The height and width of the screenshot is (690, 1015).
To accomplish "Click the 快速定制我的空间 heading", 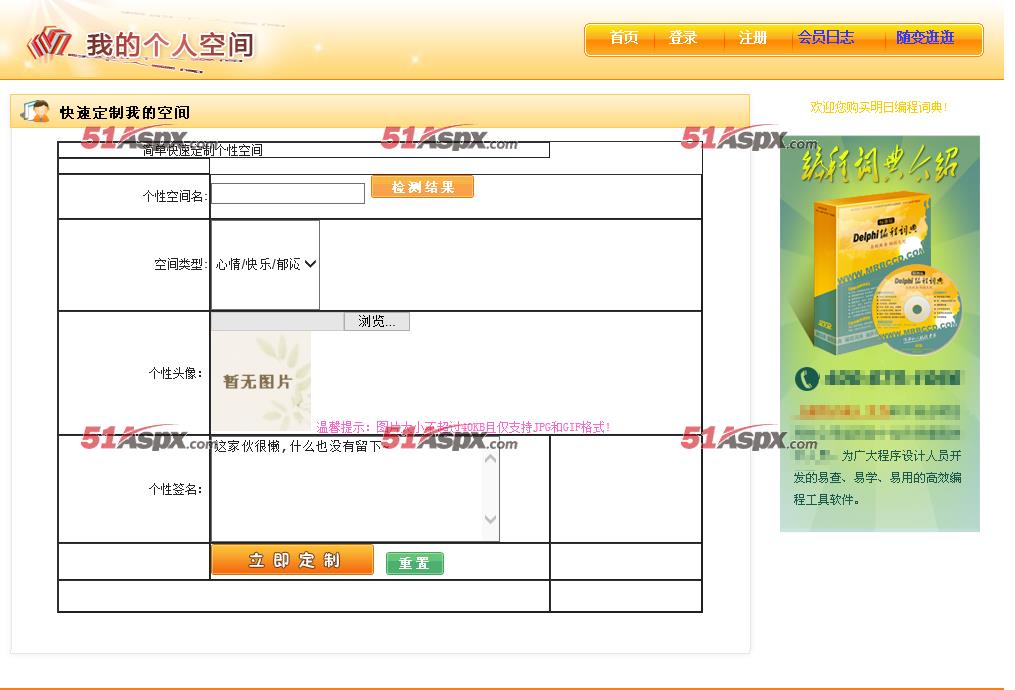I will pos(125,113).
